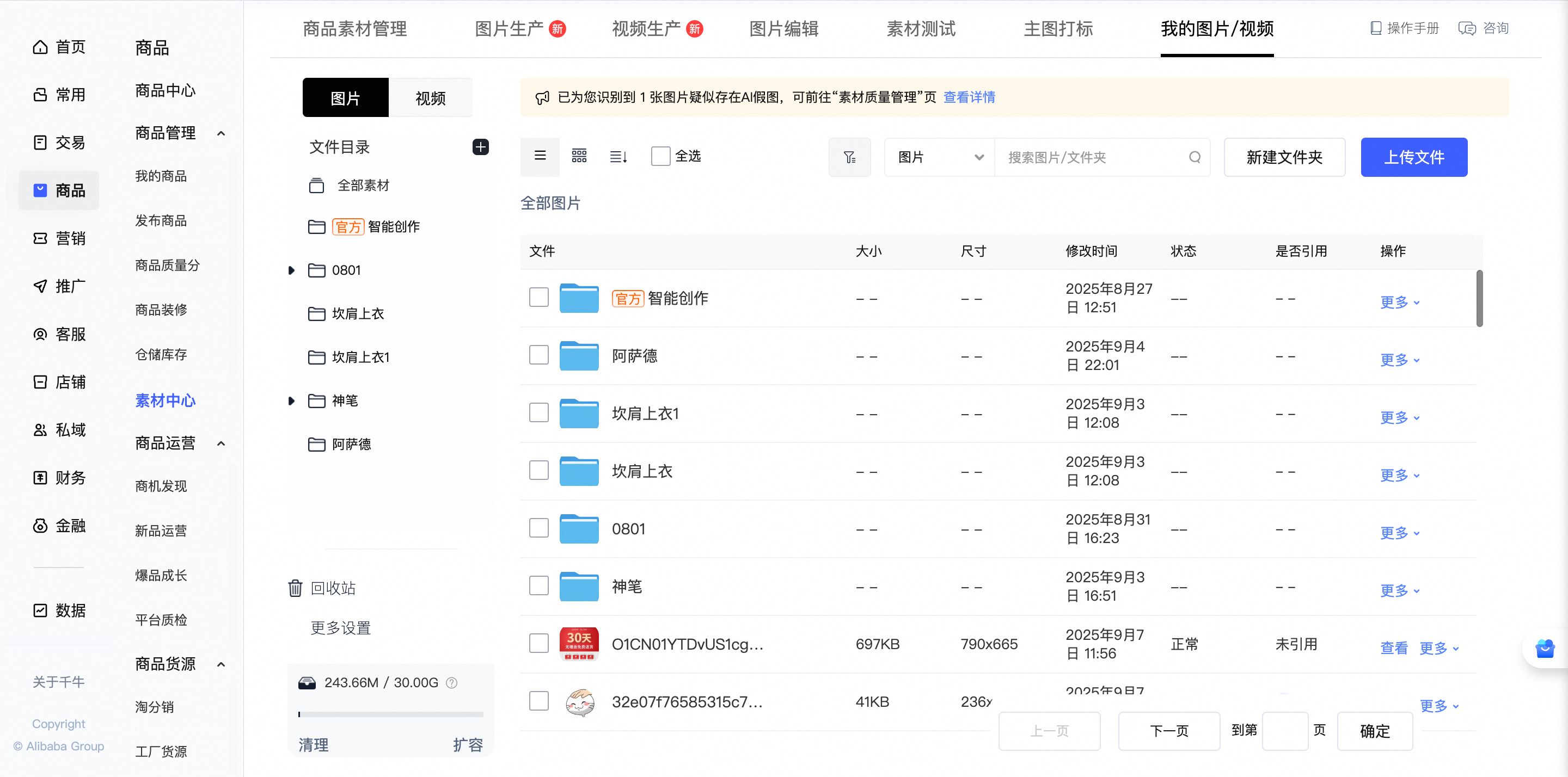Open the 常用 sidebar icon

[40, 94]
